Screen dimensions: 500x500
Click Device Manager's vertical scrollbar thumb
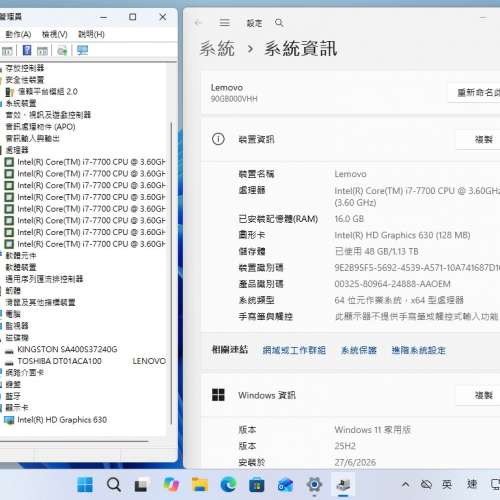(171, 273)
